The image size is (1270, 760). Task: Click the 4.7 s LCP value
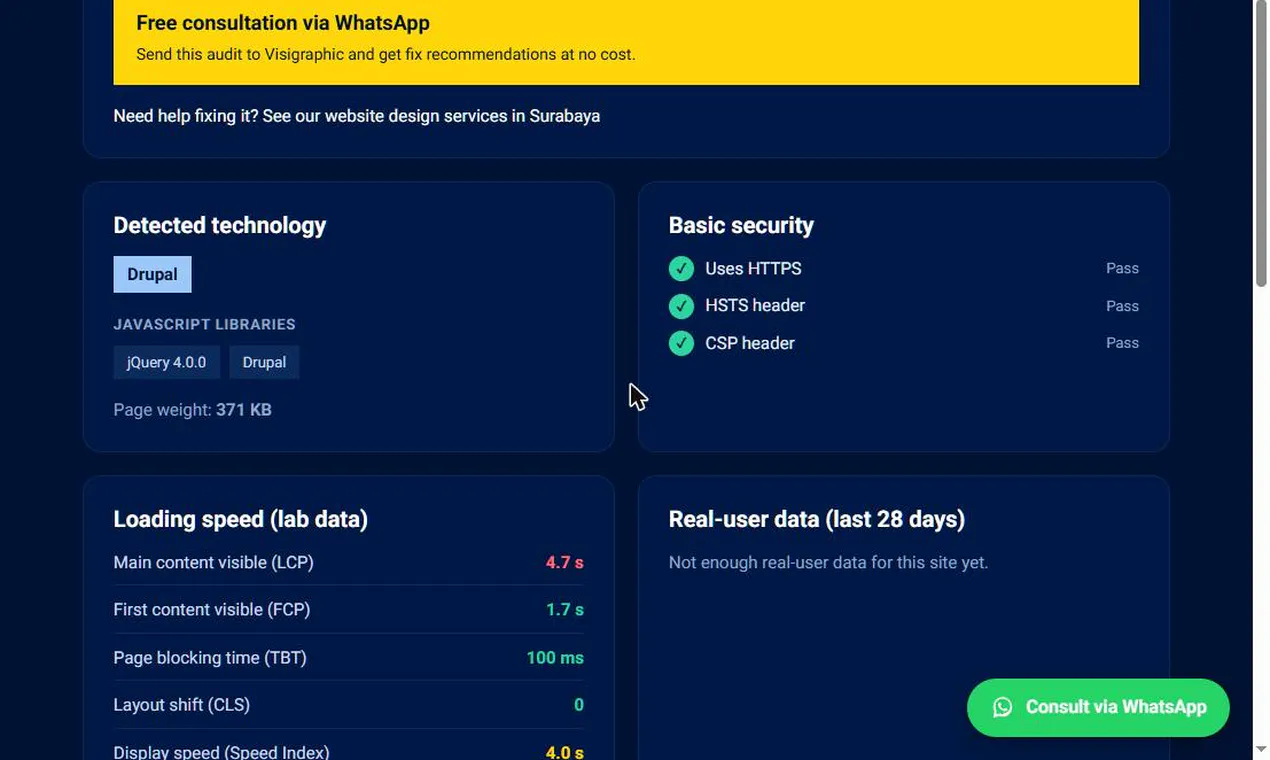[564, 562]
